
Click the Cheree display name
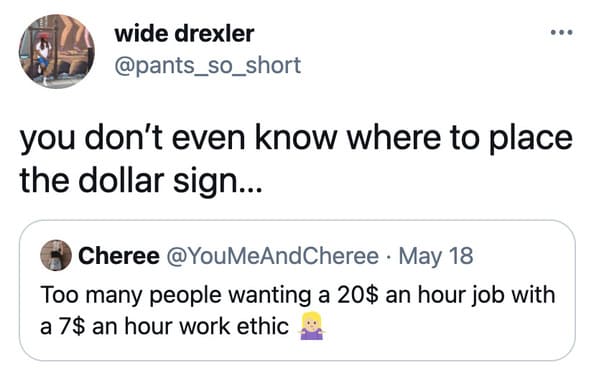(x=119, y=256)
